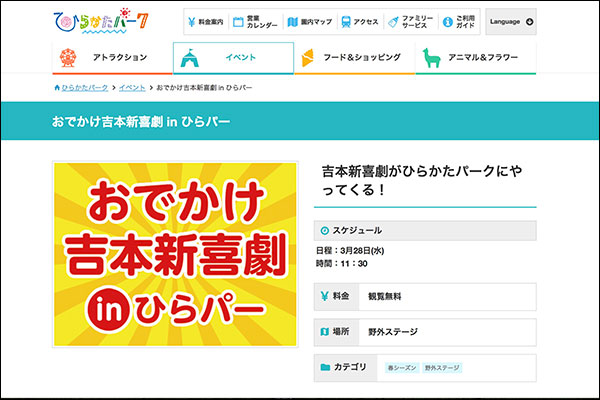
Task: Click the ひらかたパーク breadcrumb home link
Action: [x=83, y=88]
